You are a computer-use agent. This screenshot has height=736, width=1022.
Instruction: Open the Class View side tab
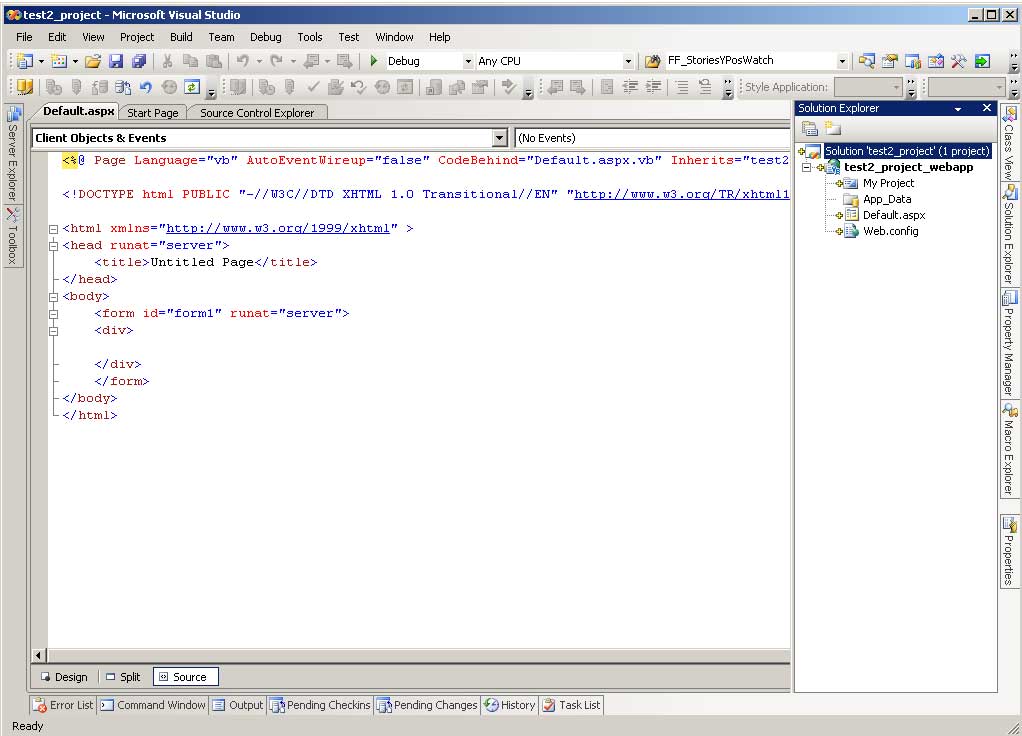(1009, 143)
